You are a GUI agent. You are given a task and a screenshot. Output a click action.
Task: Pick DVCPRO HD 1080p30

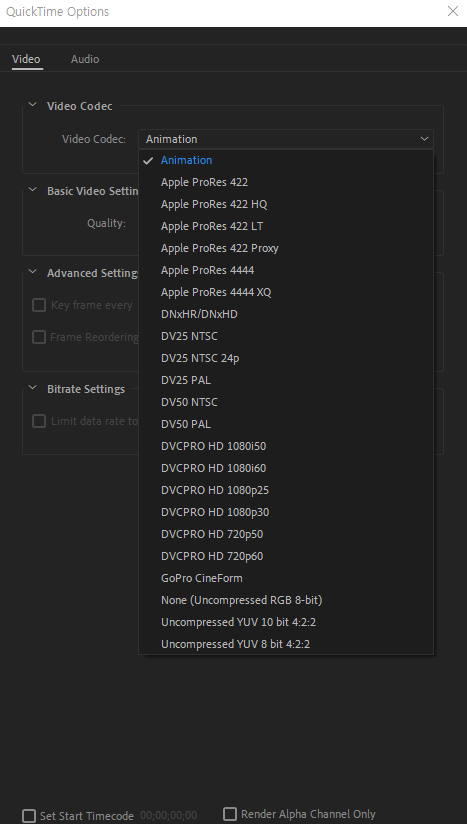tap(286, 512)
